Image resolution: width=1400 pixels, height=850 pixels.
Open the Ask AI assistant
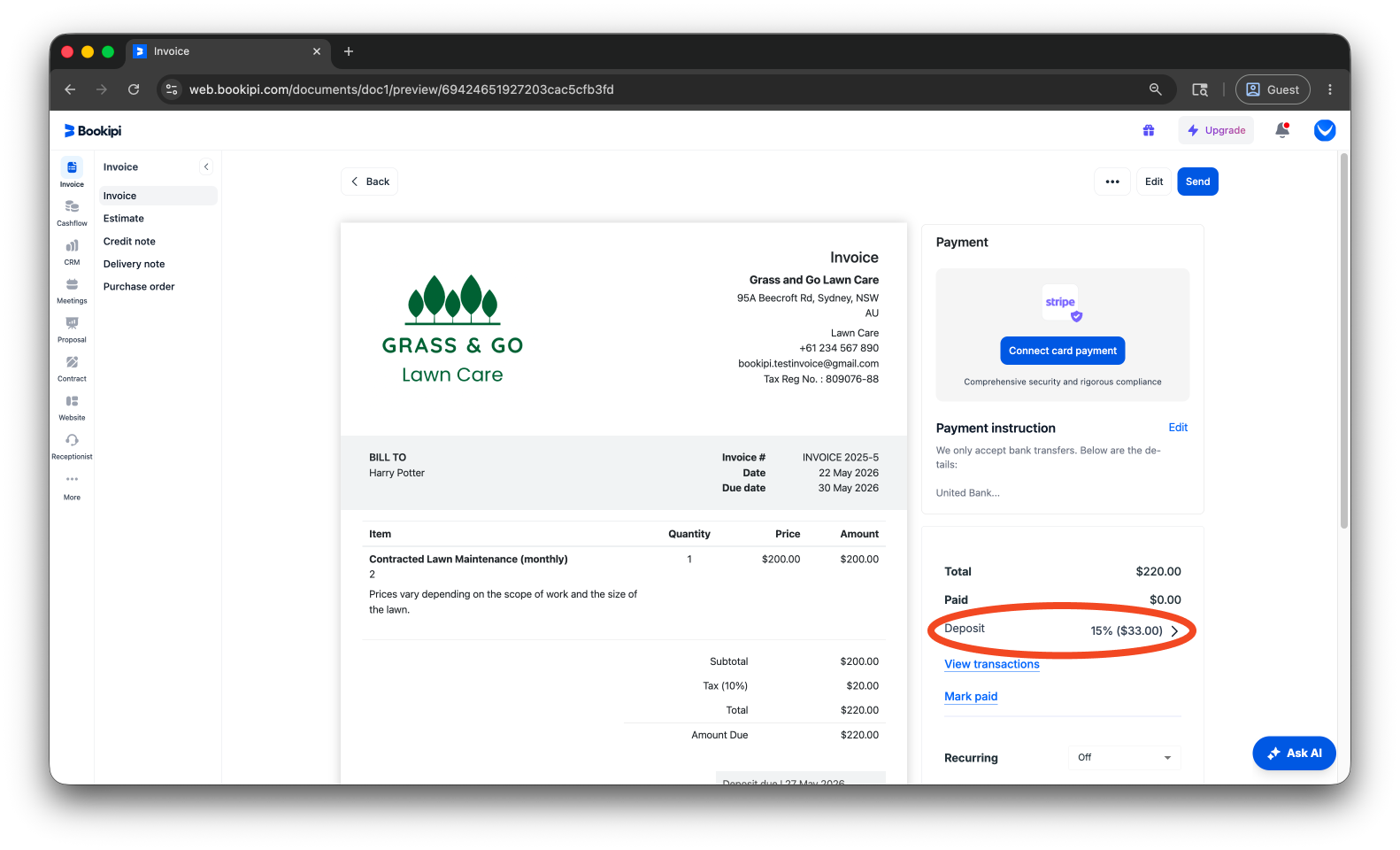pyautogui.click(x=1294, y=753)
